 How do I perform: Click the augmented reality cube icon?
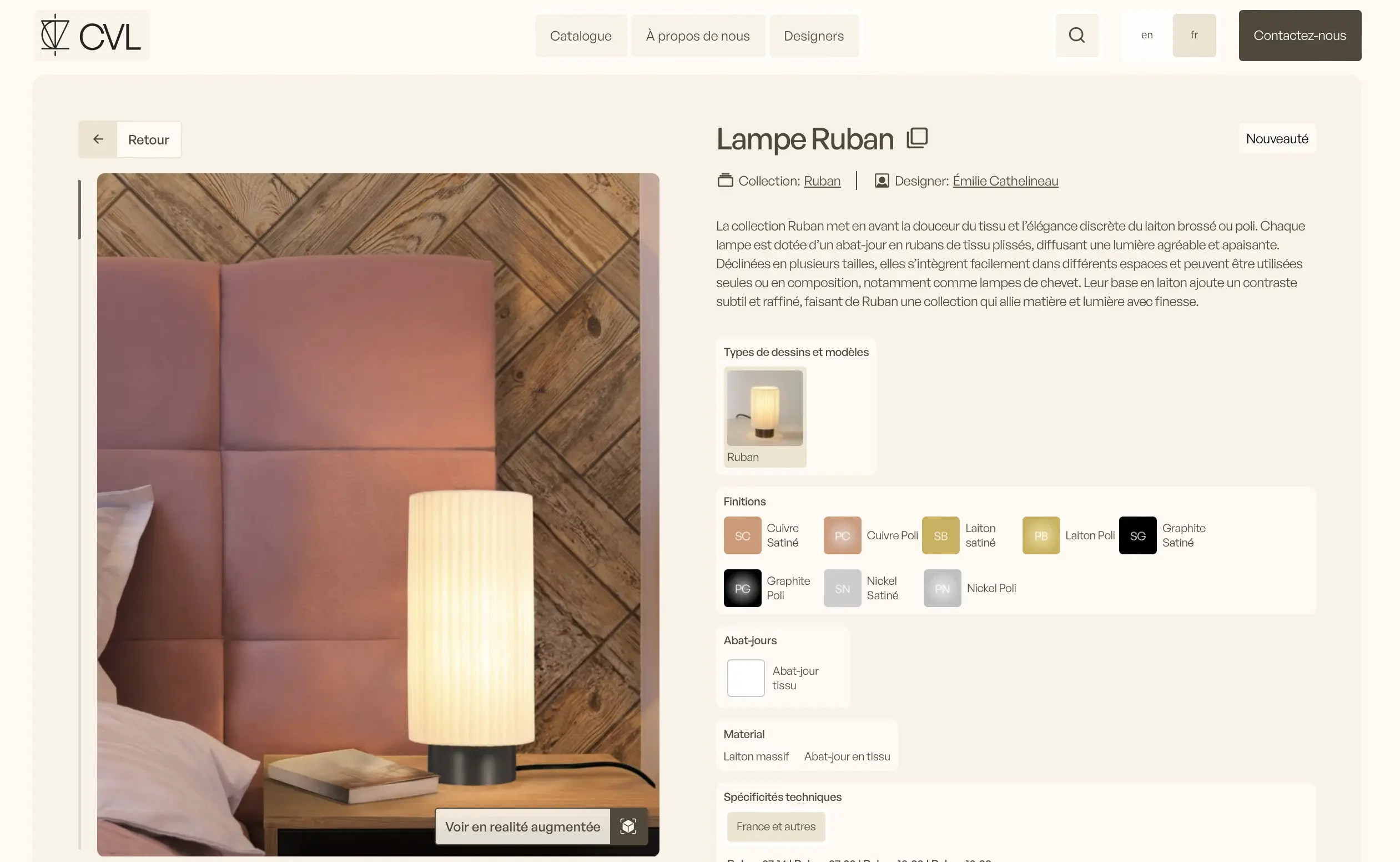pyautogui.click(x=628, y=826)
